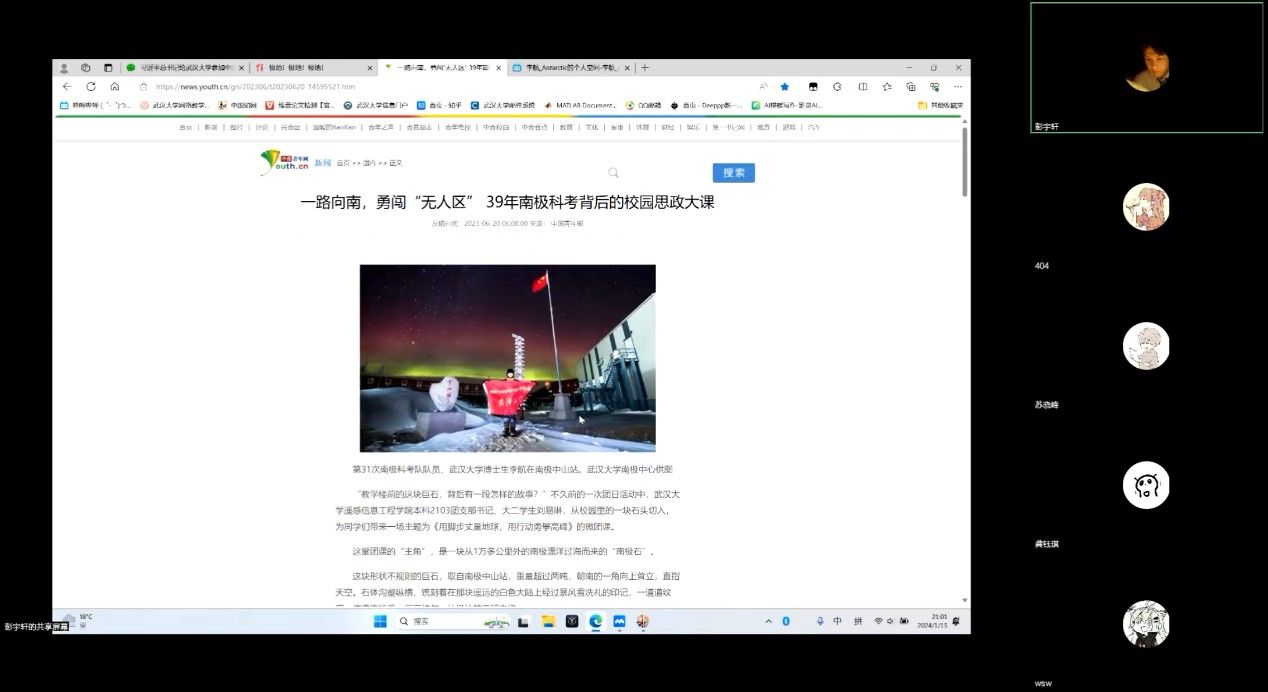Switch to the 极地 browser tab
Viewport: 1268px width, 692px height.
[312, 68]
